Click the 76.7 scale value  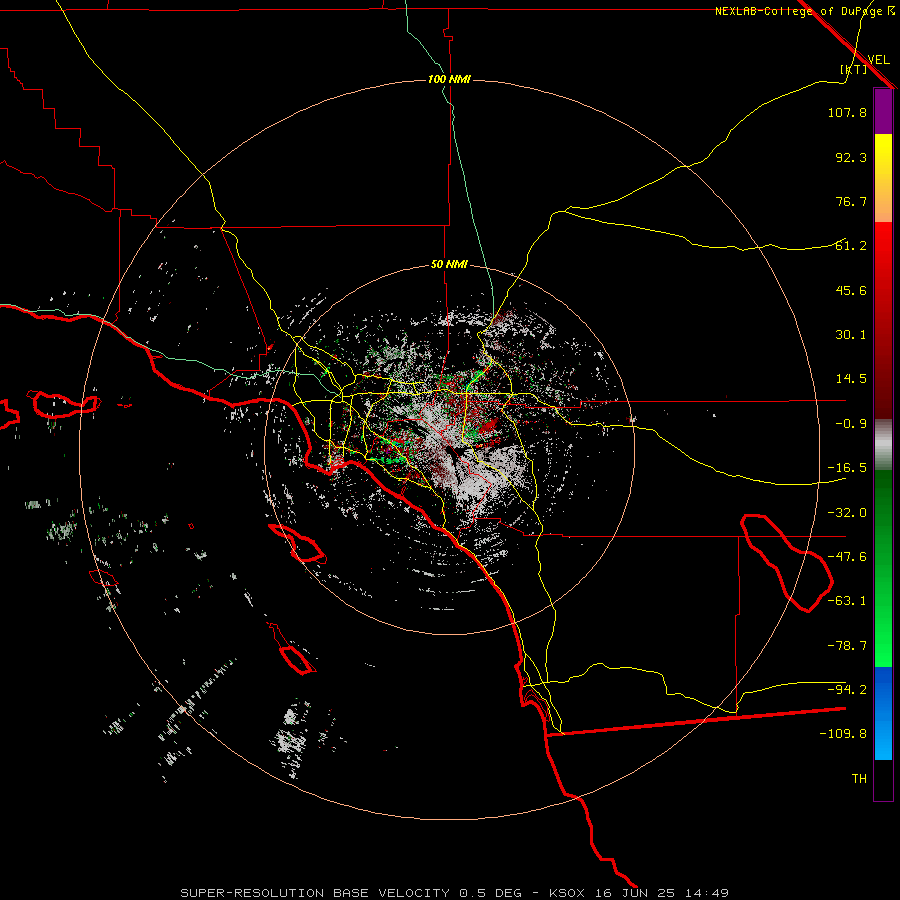[x=851, y=201]
